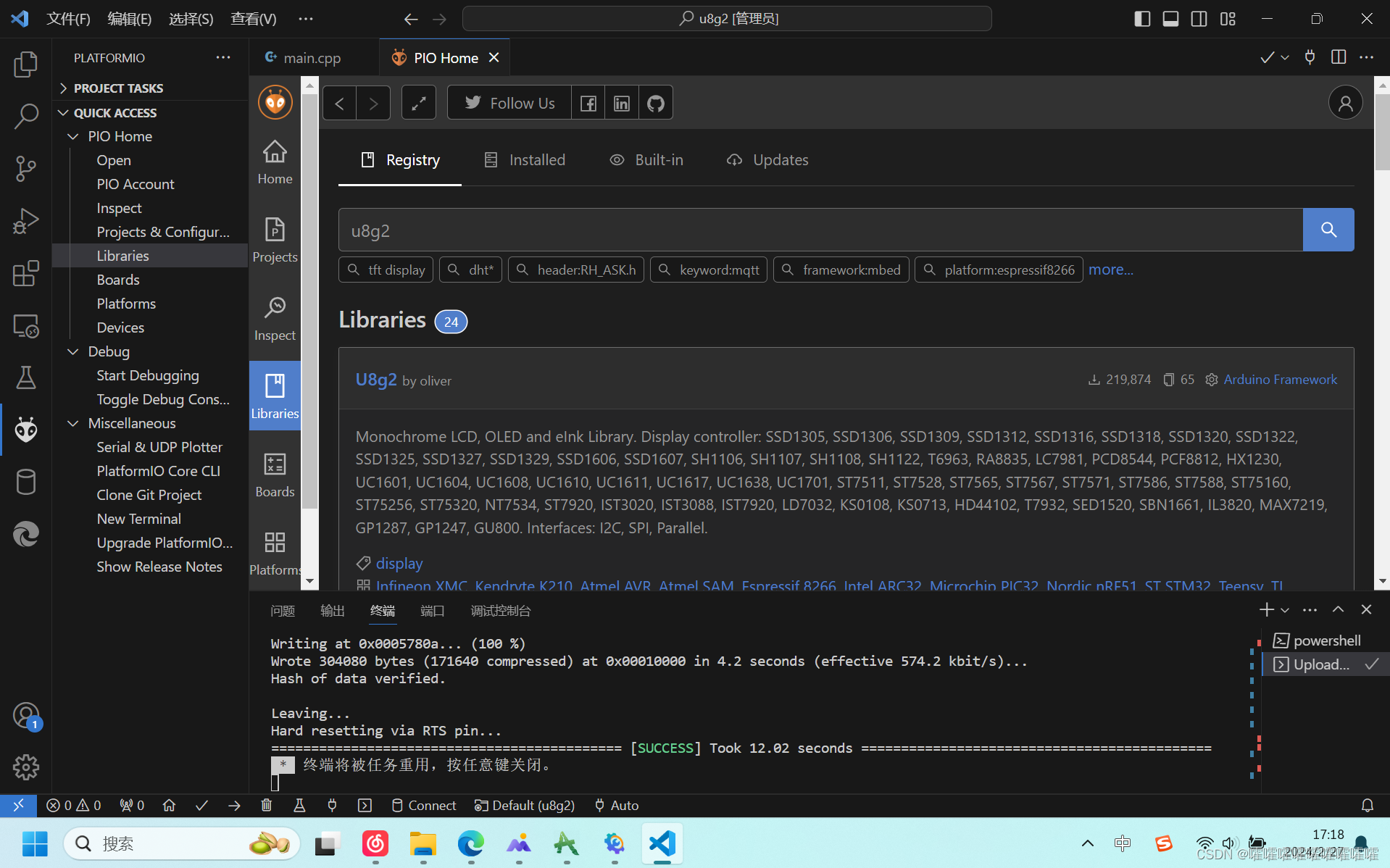Collapse the Debug tree node
Image resolution: width=1390 pixels, height=868 pixels.
[x=73, y=351]
